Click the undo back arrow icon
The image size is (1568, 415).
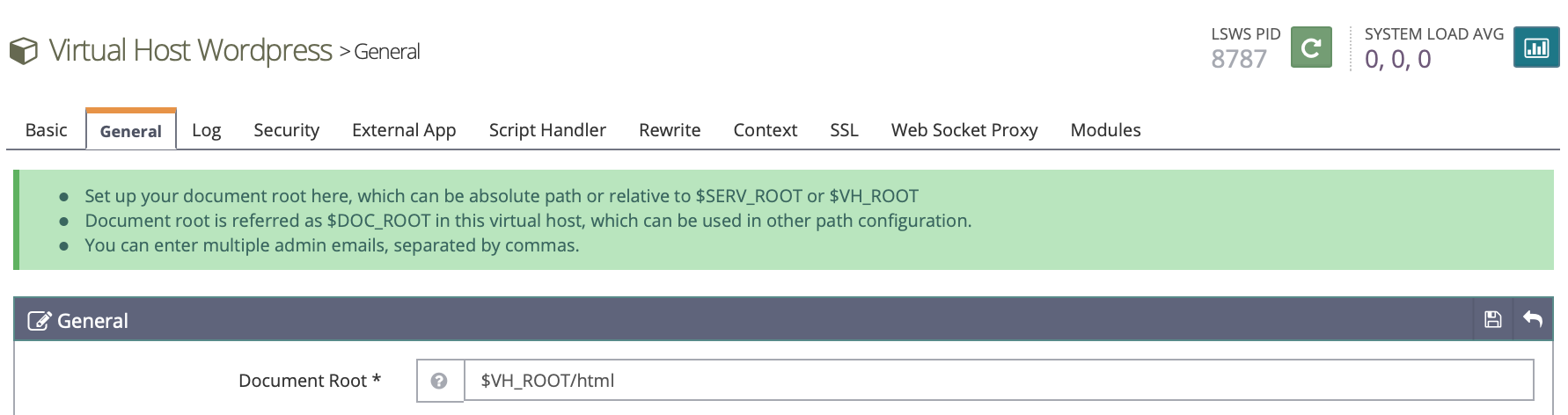click(x=1533, y=319)
